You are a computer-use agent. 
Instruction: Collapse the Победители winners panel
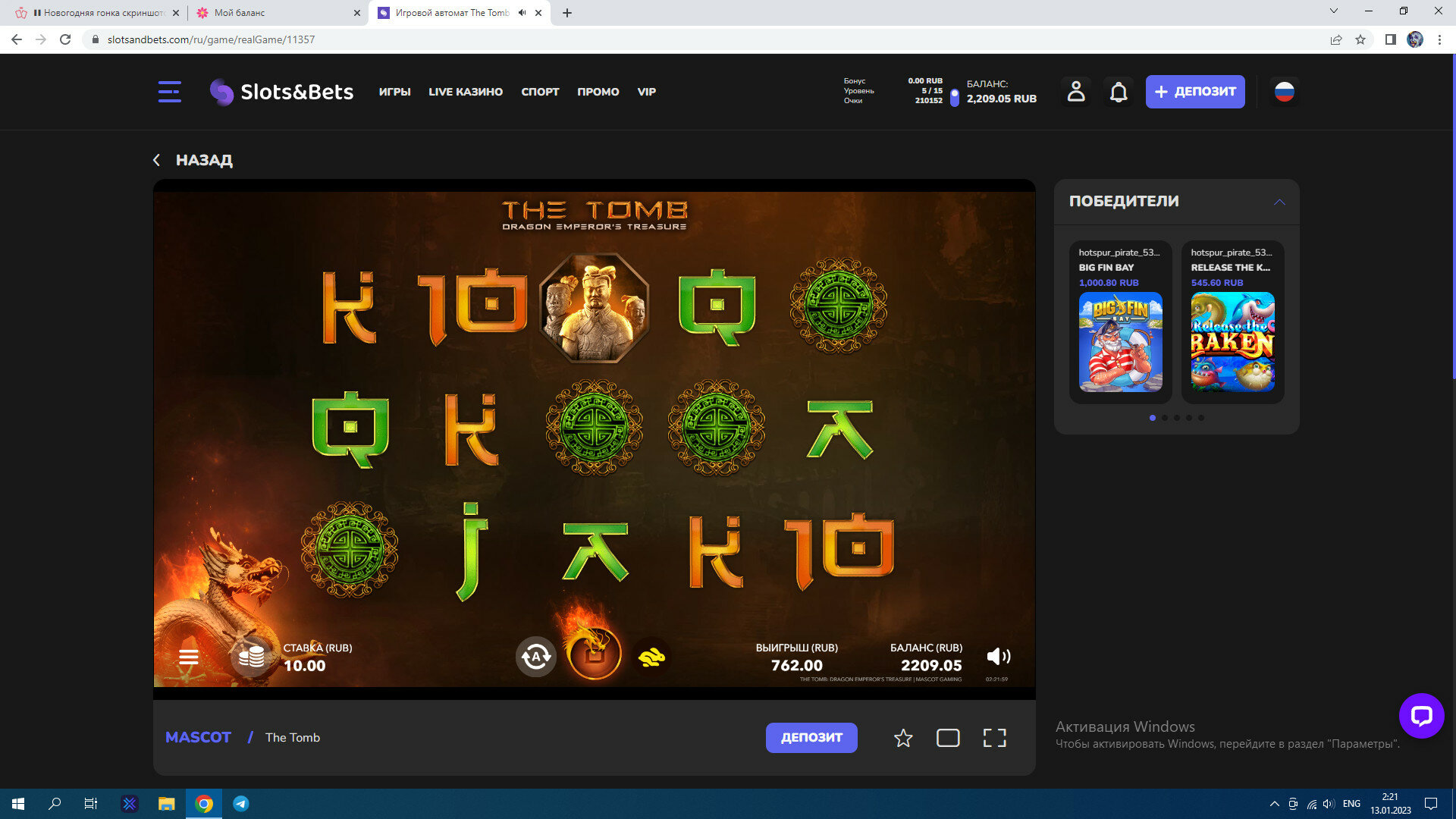pyautogui.click(x=1279, y=202)
